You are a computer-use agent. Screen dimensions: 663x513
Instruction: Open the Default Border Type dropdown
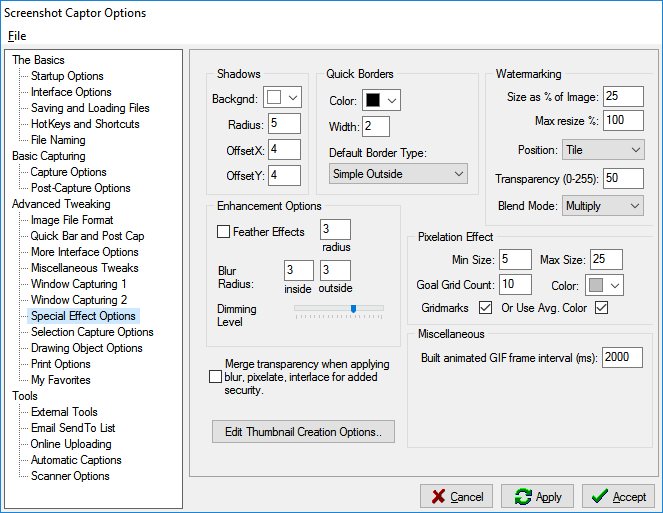pos(398,174)
